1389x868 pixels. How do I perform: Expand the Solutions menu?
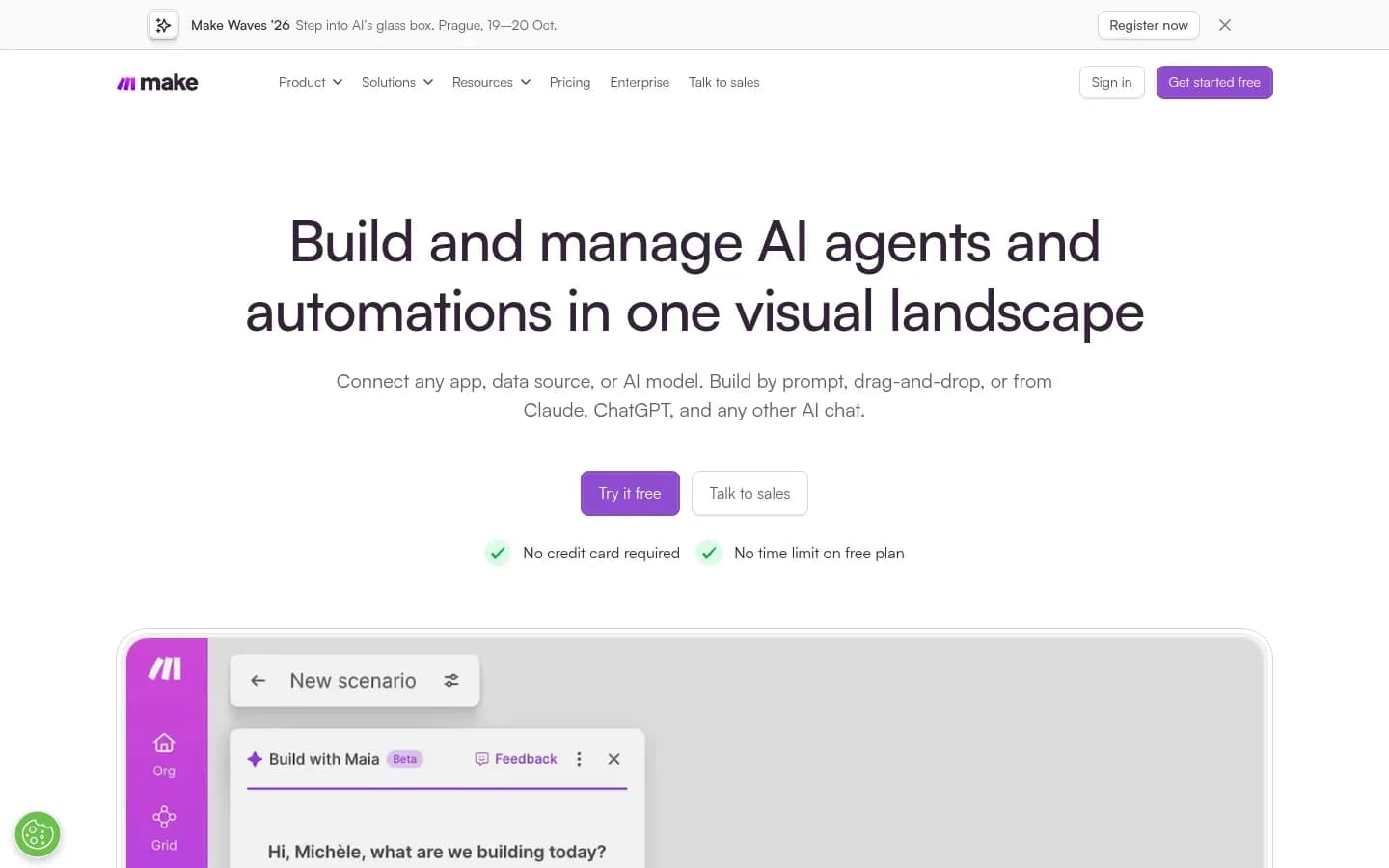click(397, 83)
